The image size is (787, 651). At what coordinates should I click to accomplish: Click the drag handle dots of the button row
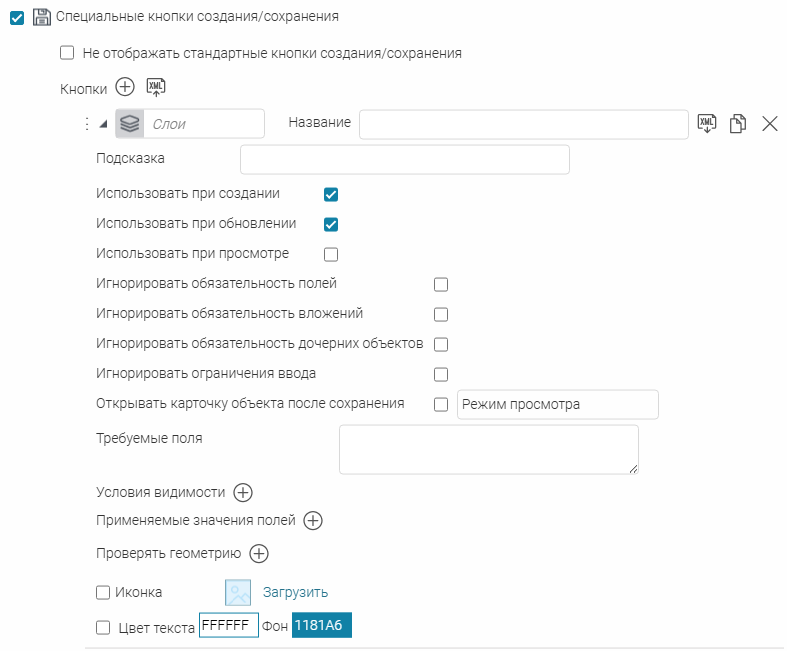click(x=86, y=124)
